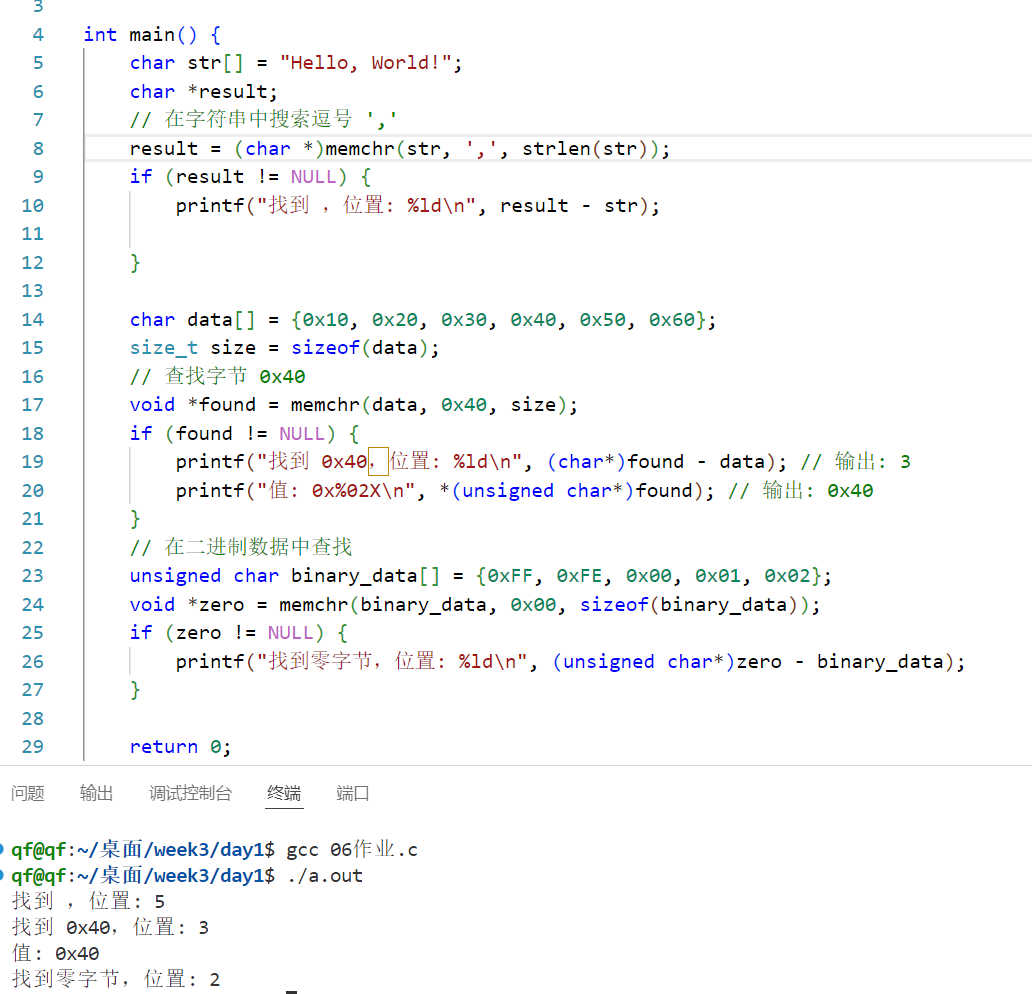Switch to the 输出 tab
Screen dimensions: 1032x994
coord(96,793)
